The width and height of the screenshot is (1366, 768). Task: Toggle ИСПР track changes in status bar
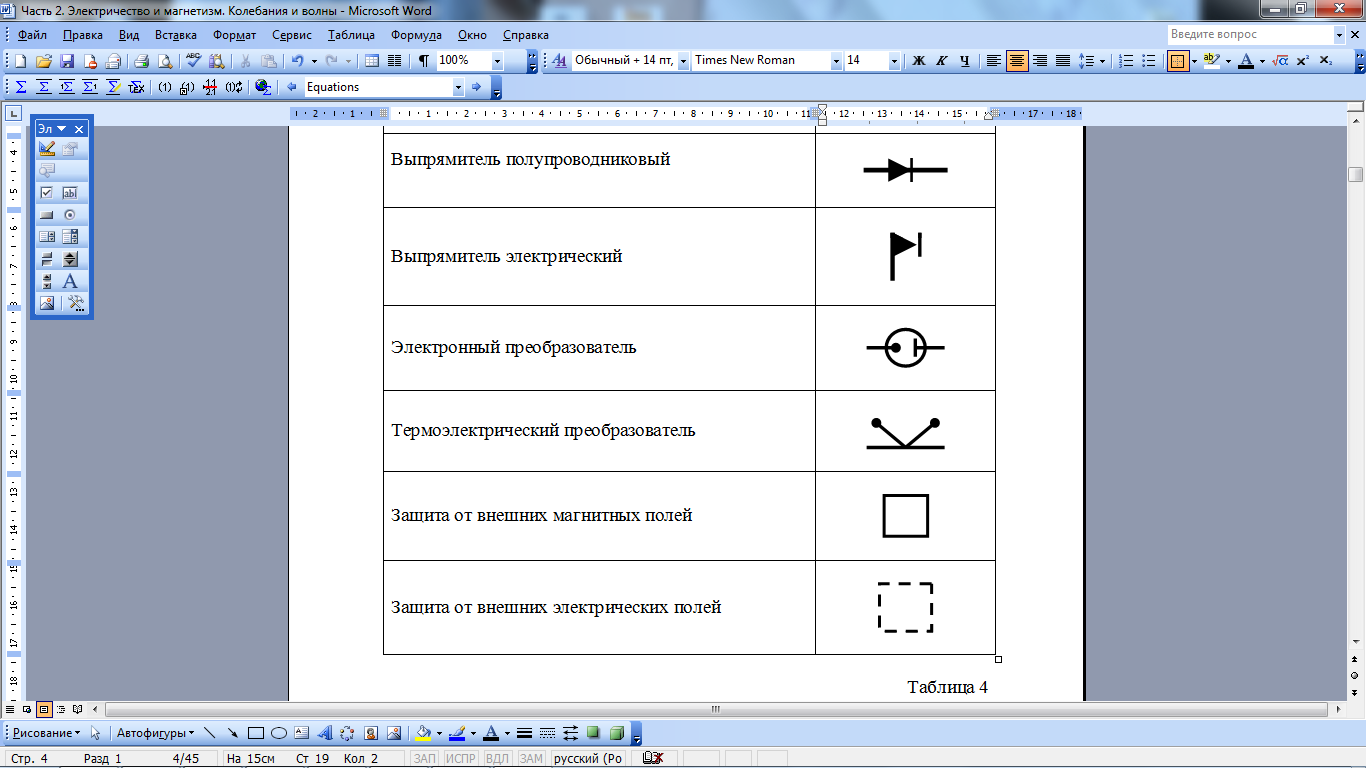pyautogui.click(x=461, y=758)
